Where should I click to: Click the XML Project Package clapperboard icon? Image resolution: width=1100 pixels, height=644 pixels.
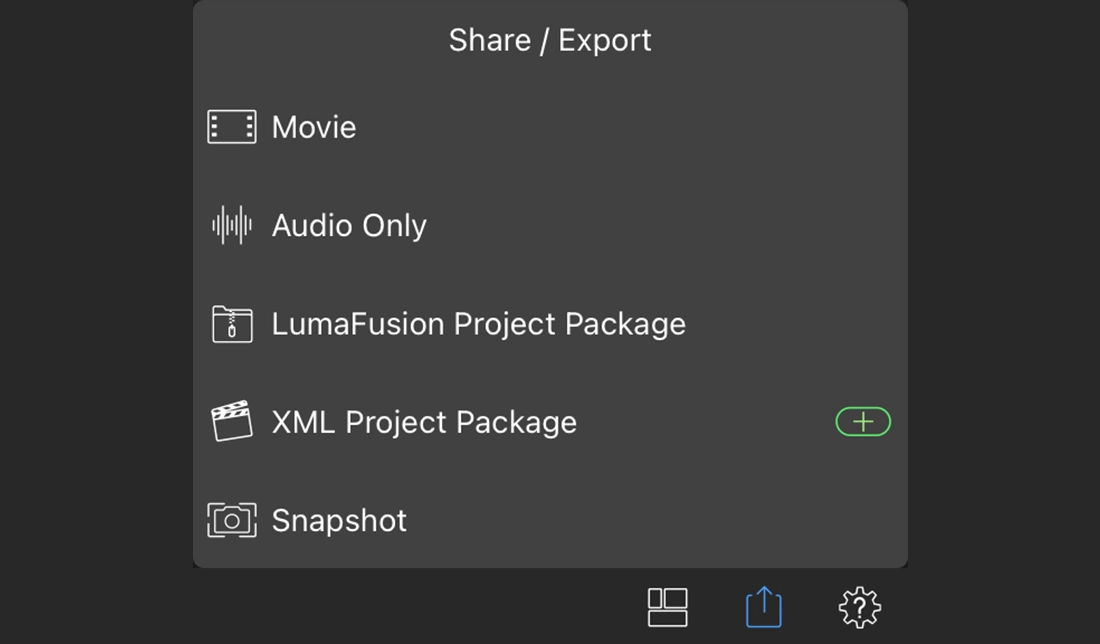click(232, 422)
